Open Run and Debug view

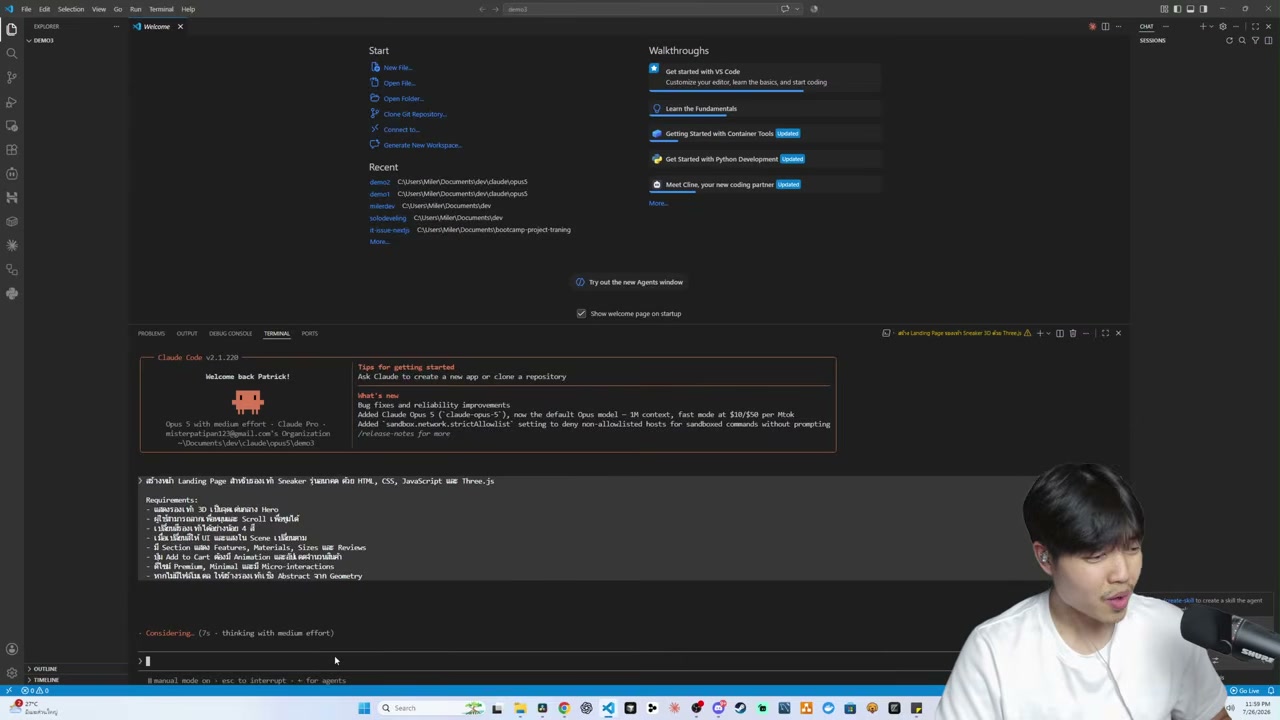[x=12, y=101]
